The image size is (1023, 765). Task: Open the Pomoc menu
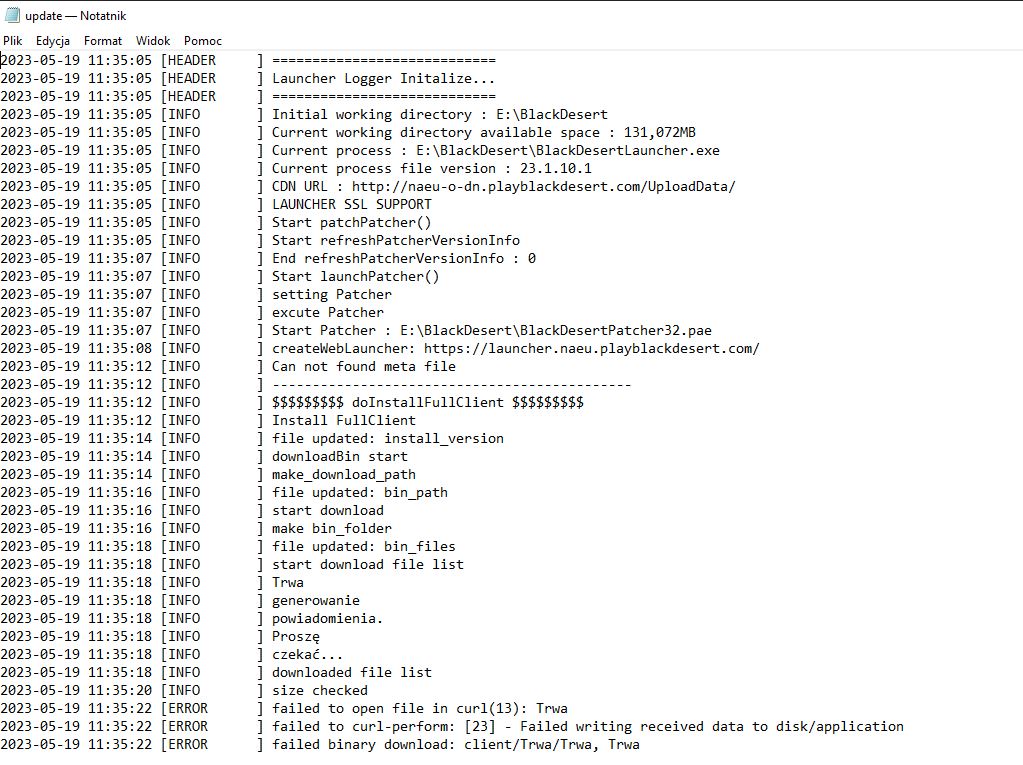(x=203, y=41)
